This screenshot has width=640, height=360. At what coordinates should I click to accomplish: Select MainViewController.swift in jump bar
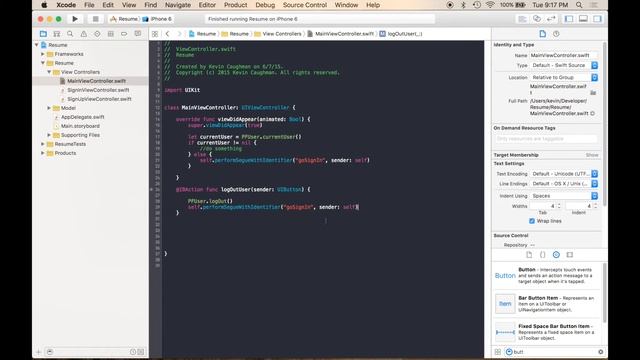341,34
